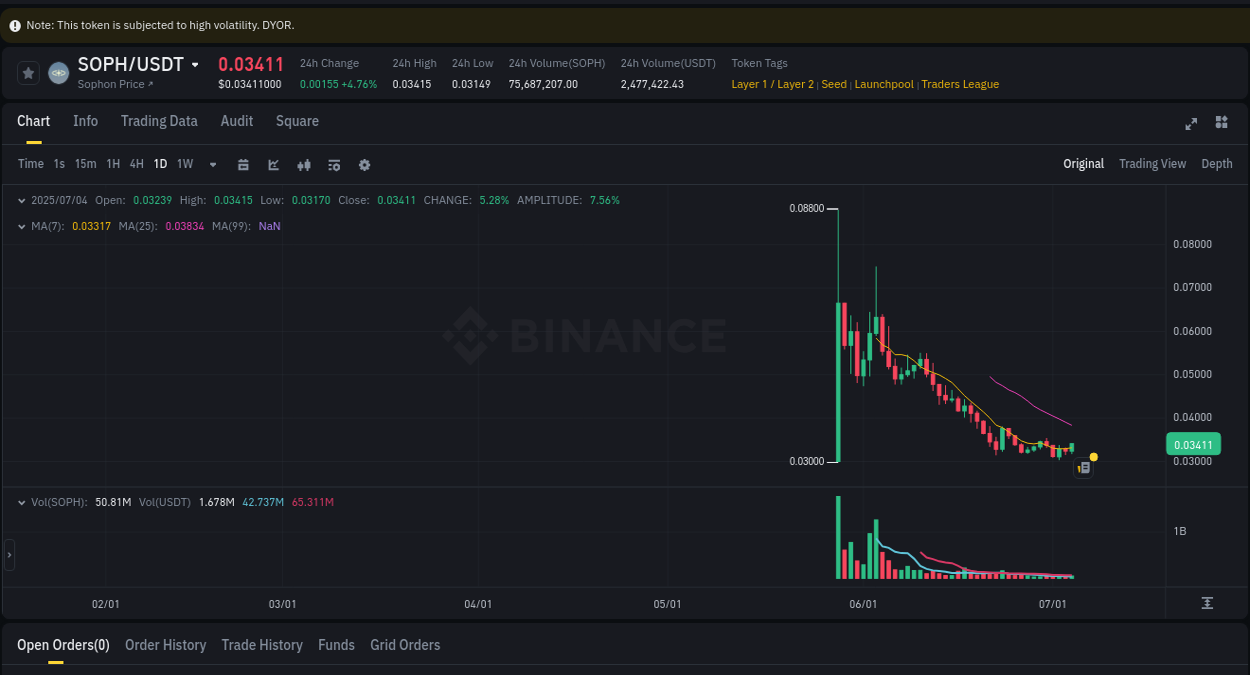Open the date range calendar picker
1250x675 pixels.
(x=243, y=163)
